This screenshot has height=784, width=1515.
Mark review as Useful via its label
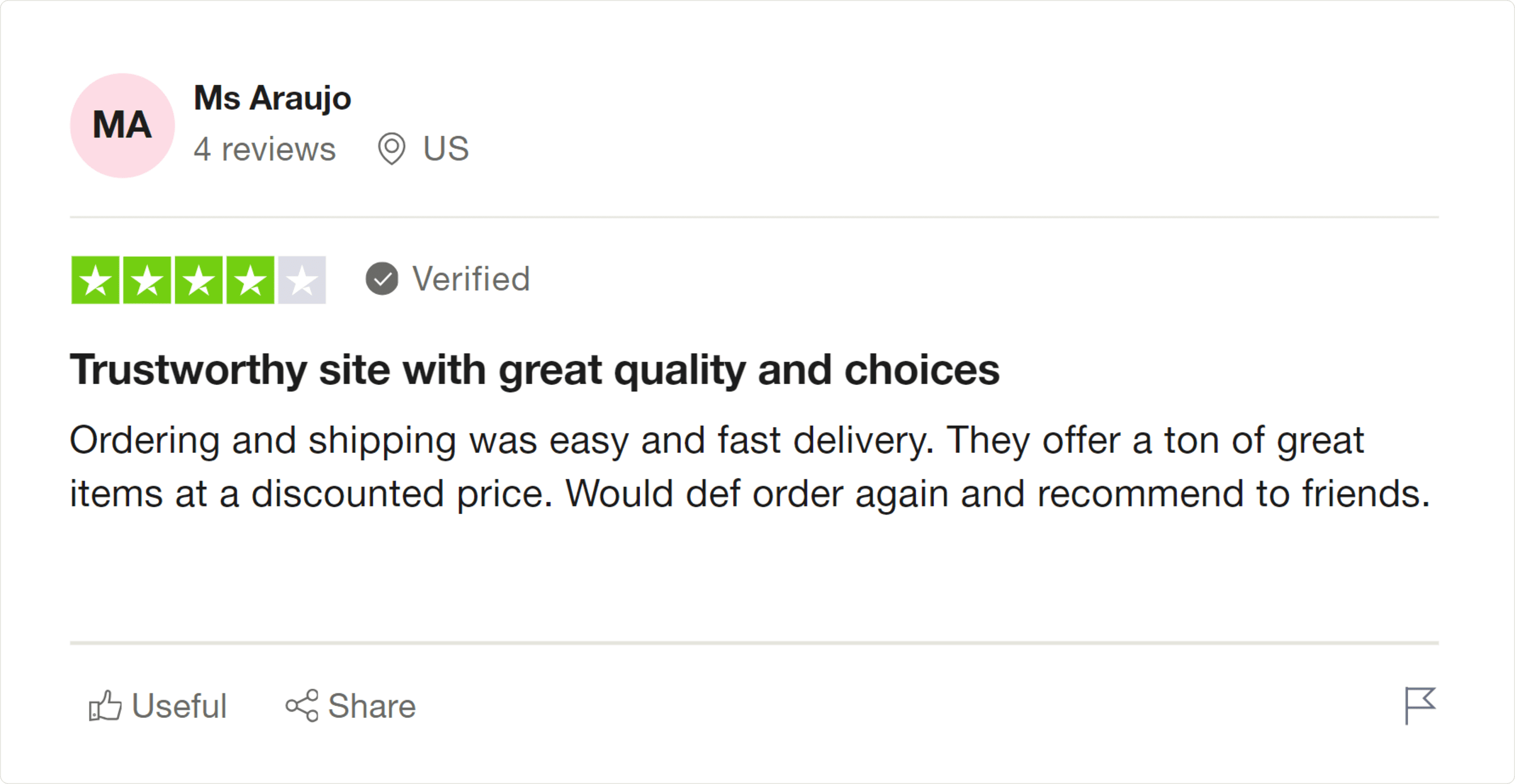(x=179, y=705)
